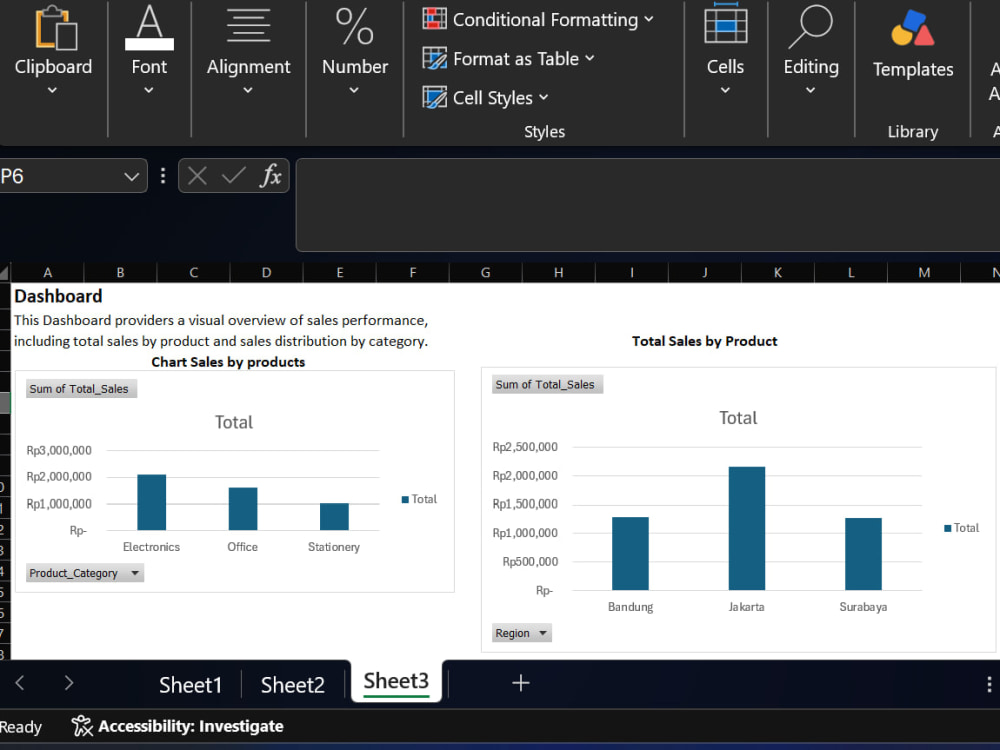Click the Cell Styles icon

434,98
